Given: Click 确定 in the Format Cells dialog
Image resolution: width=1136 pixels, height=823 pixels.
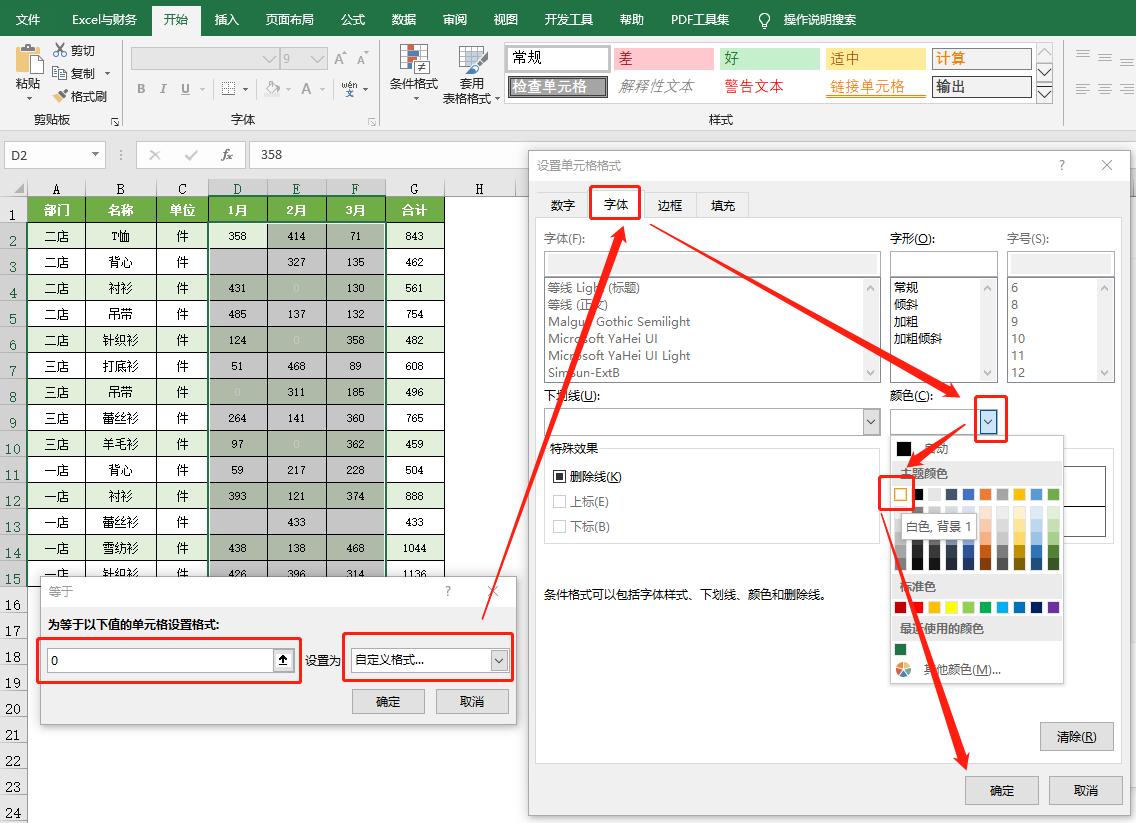Looking at the screenshot, I should [x=1001, y=790].
